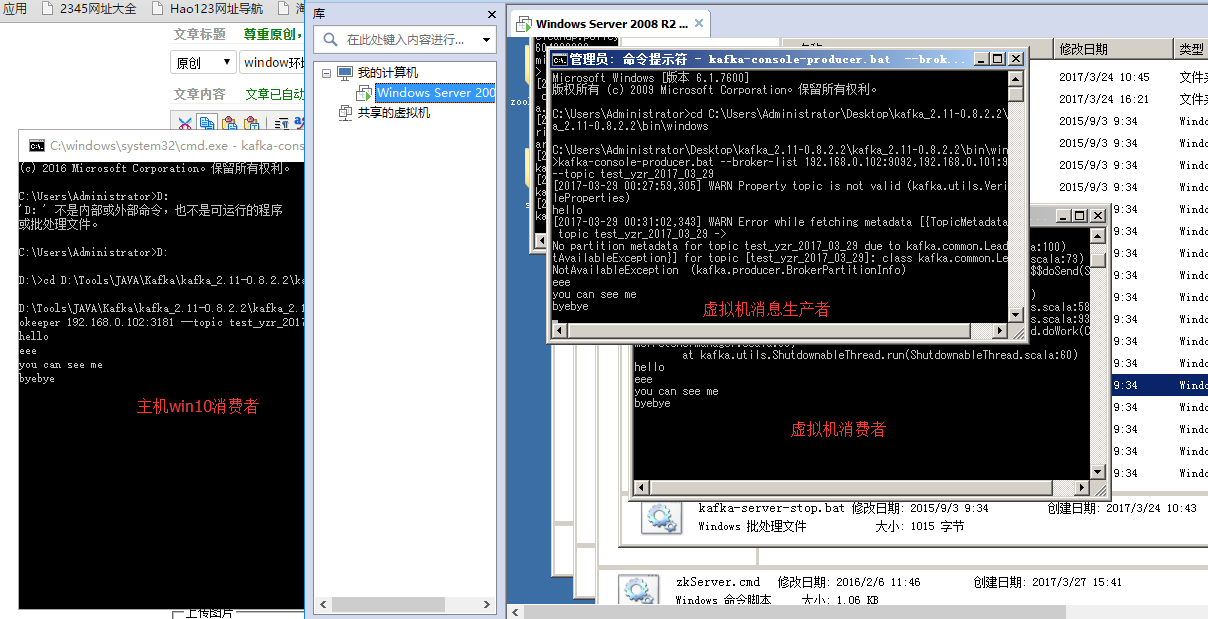Select the highlighted row in the explorer list

click(1158, 385)
